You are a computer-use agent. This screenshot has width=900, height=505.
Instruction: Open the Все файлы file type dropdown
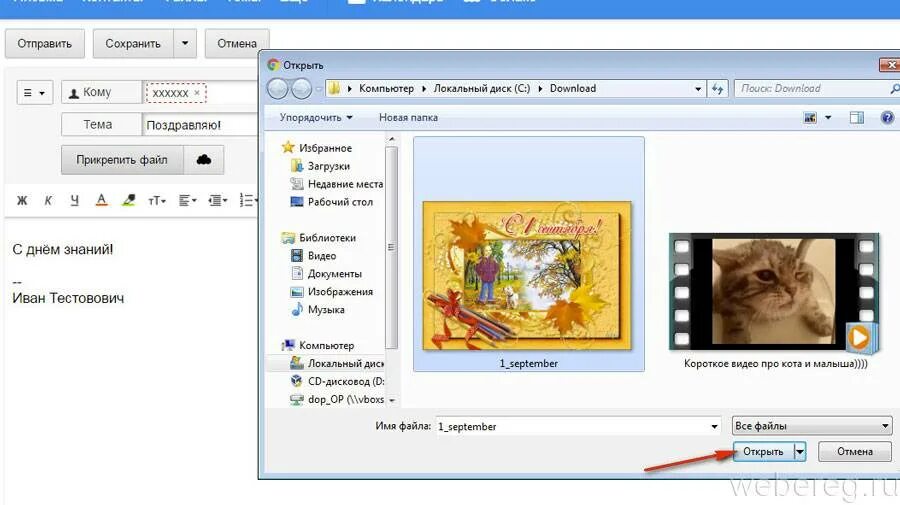pyautogui.click(x=812, y=426)
